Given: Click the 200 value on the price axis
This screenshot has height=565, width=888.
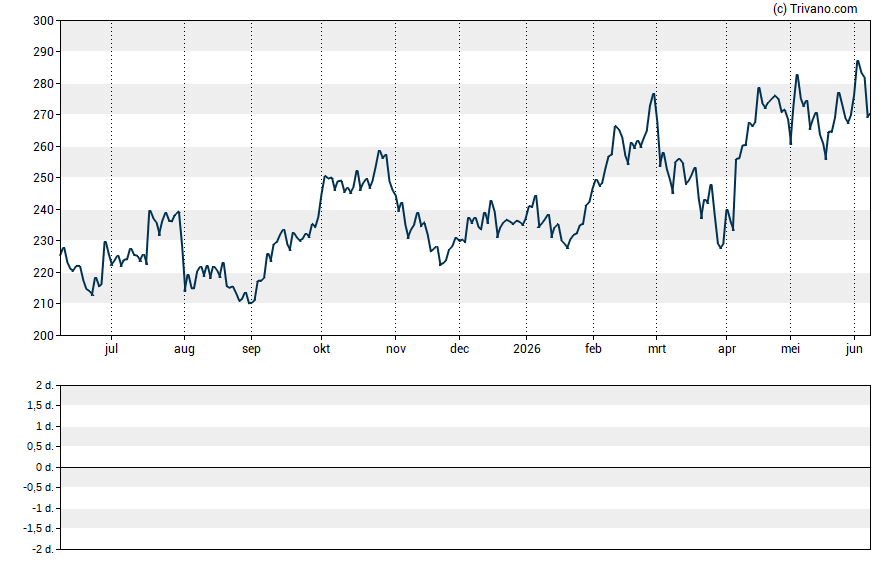Looking at the screenshot, I should 44,335.
